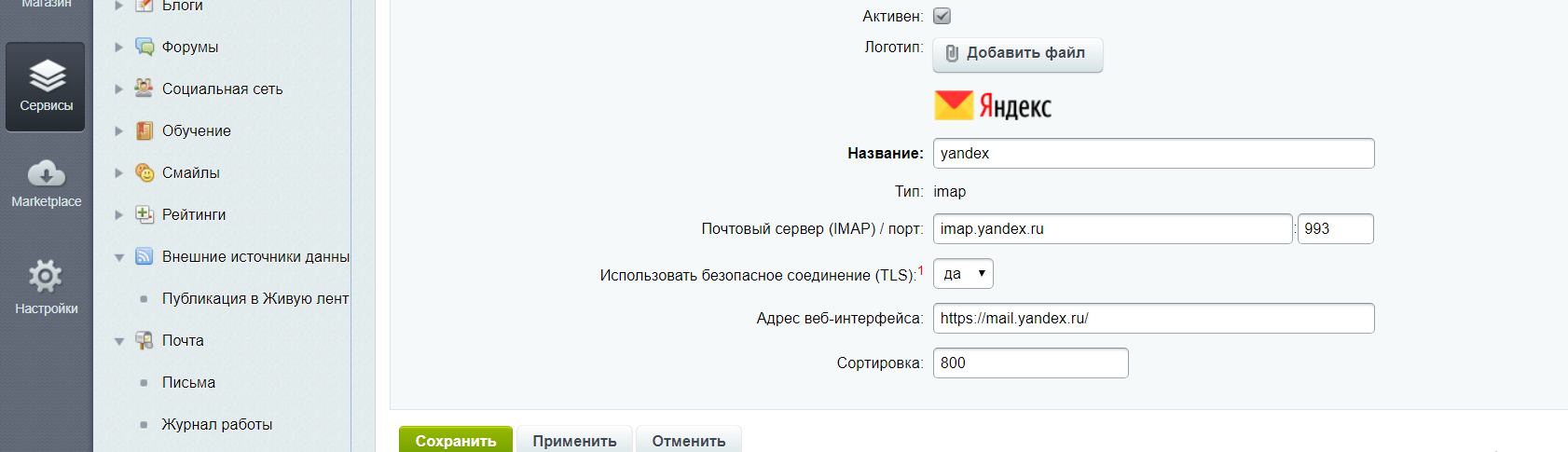
Task: Click the paperclip icon in Добавить файл
Action: [x=952, y=53]
